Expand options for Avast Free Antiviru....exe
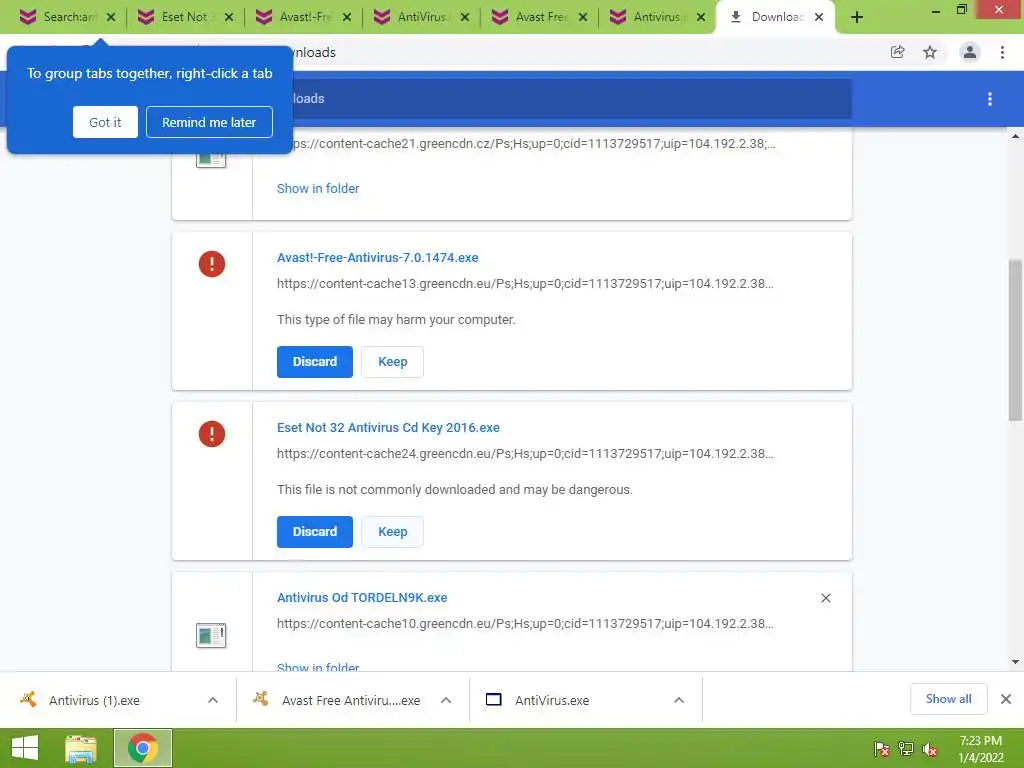 point(446,700)
